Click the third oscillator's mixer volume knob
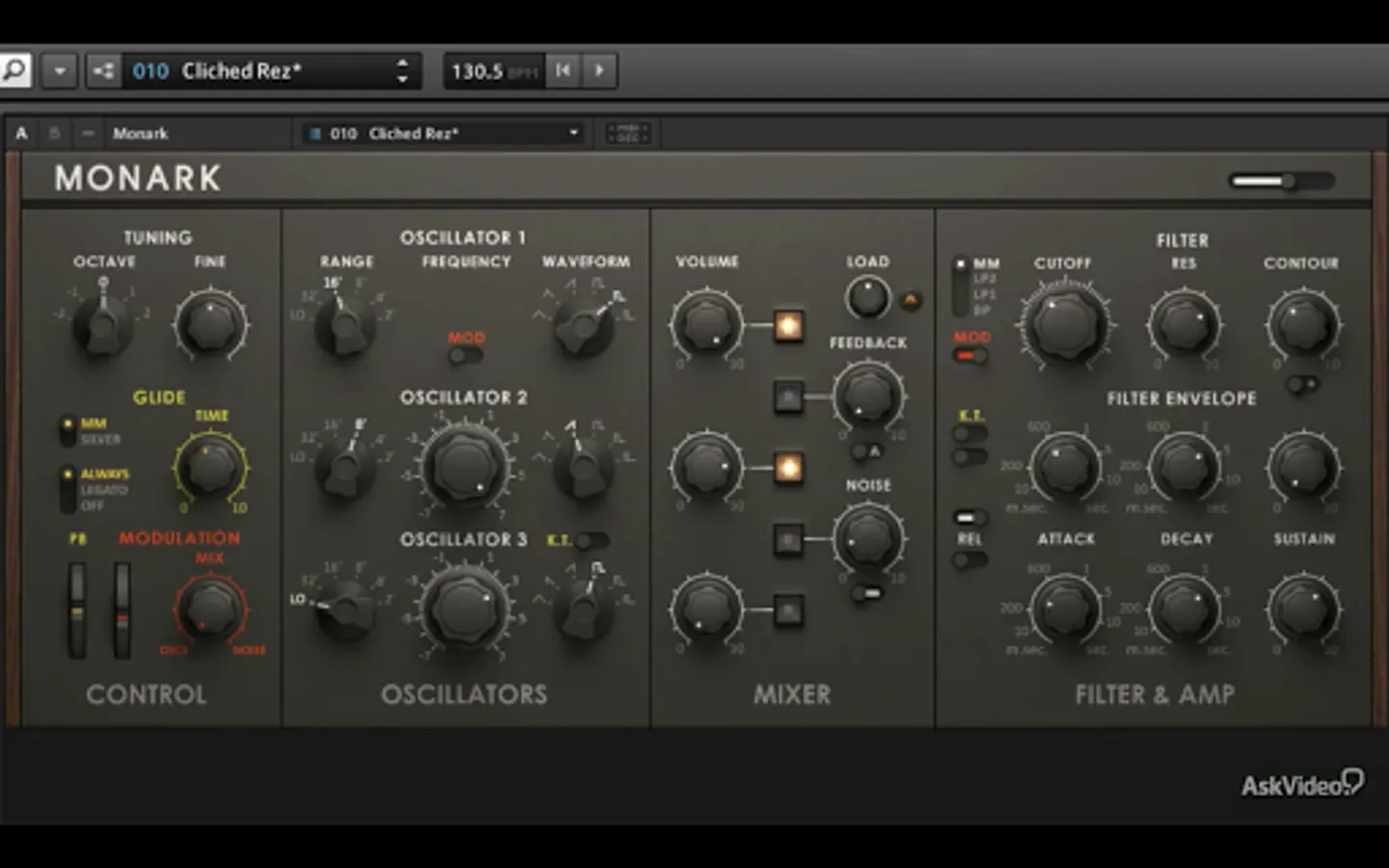1389x868 pixels. click(x=707, y=610)
